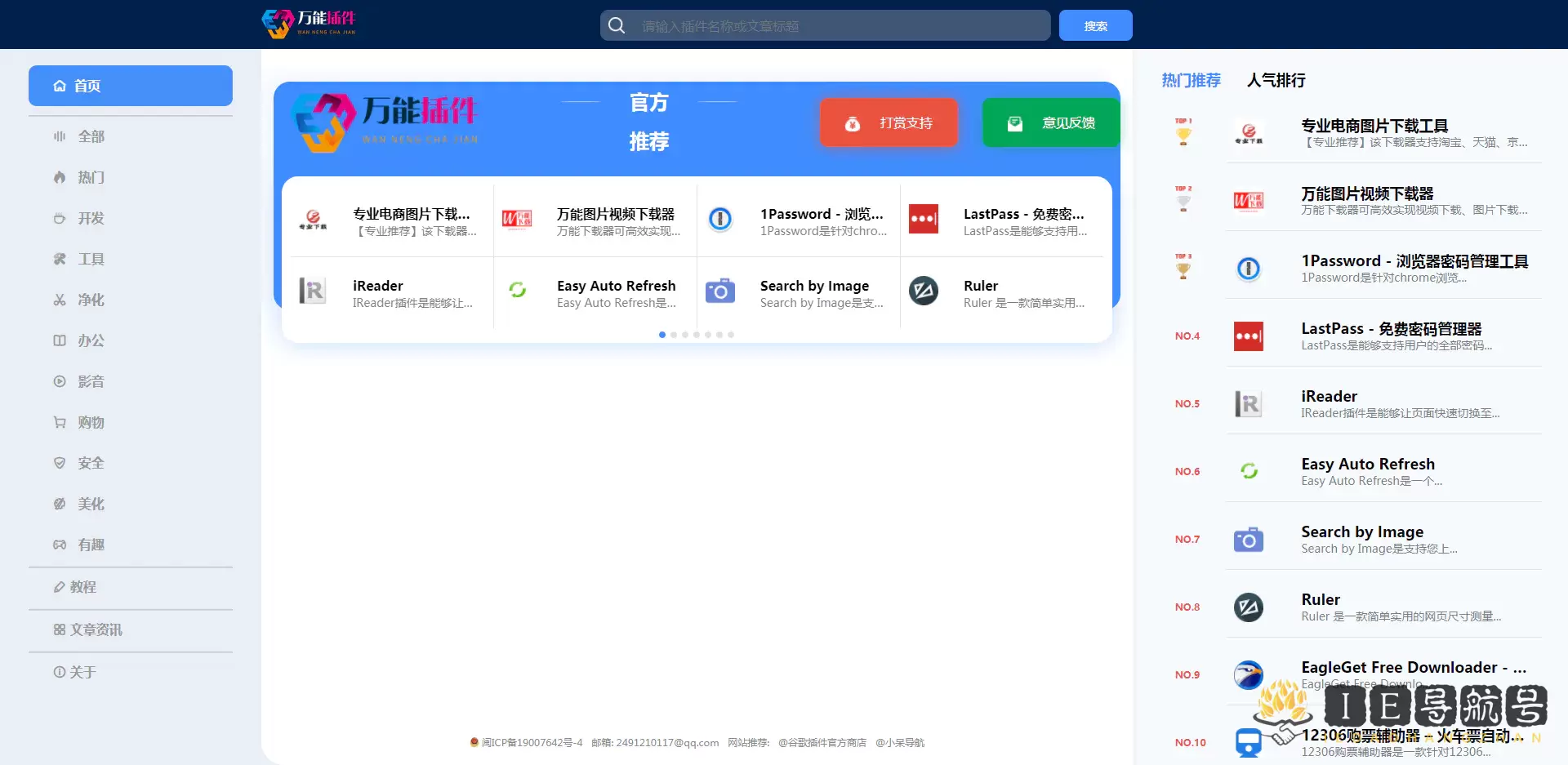Click NO.7 rank label
This screenshot has height=765, width=1568.
point(1187,540)
